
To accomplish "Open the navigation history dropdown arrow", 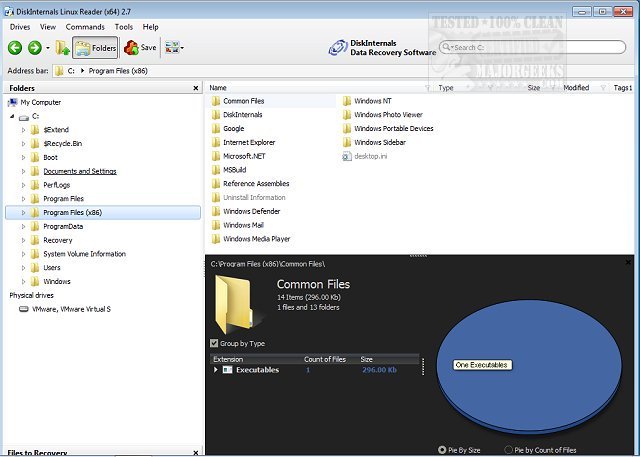I will pyautogui.click(x=48, y=48).
